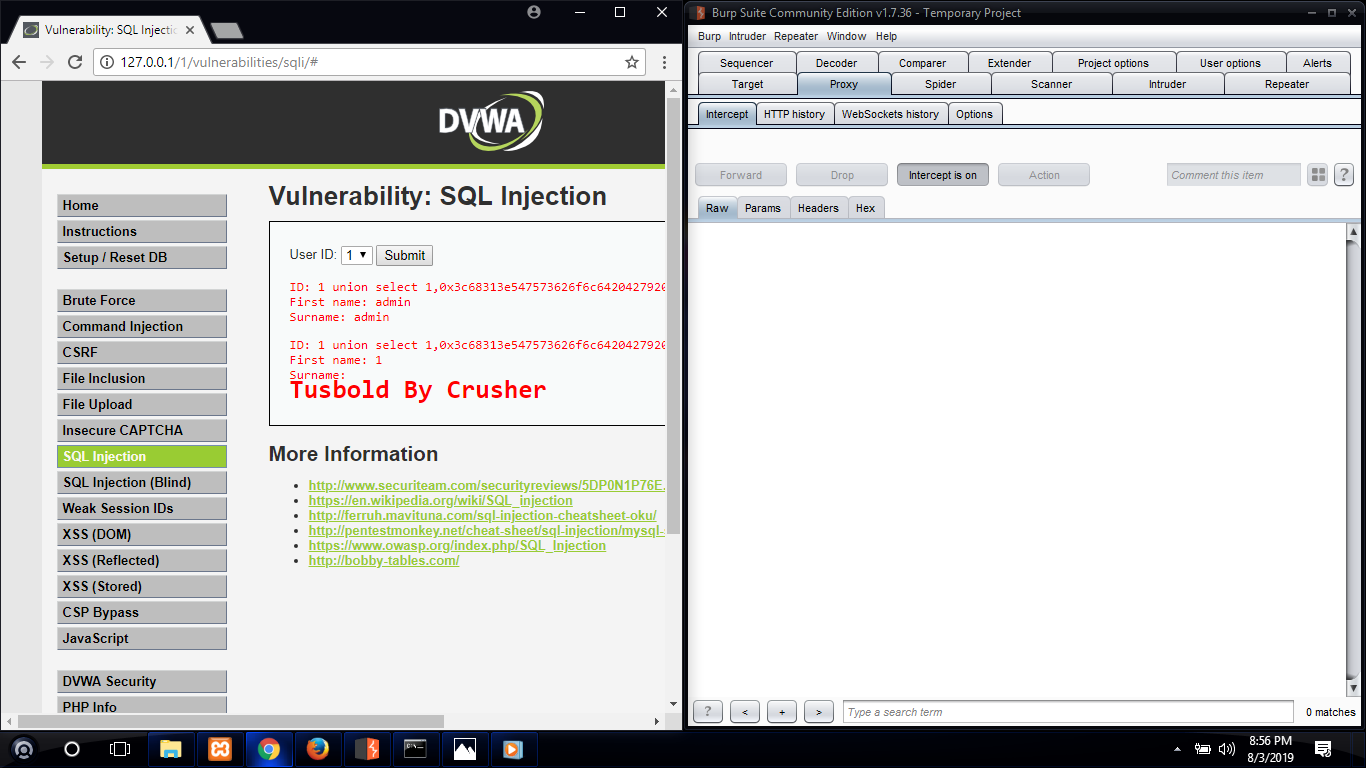Viewport: 1366px width, 768px height.
Task: Switch to Chrome on the taskbar
Action: point(269,748)
